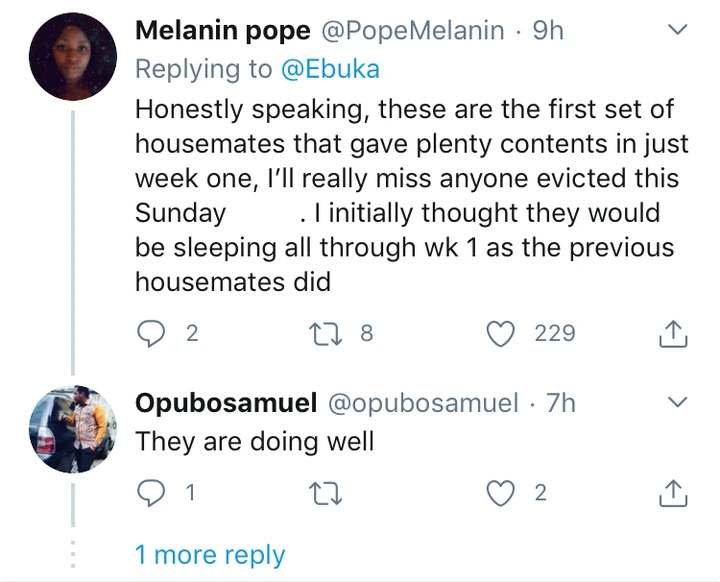This screenshot has width=720, height=582.
Task: Click the @opubosamuel handle
Action: point(423,403)
